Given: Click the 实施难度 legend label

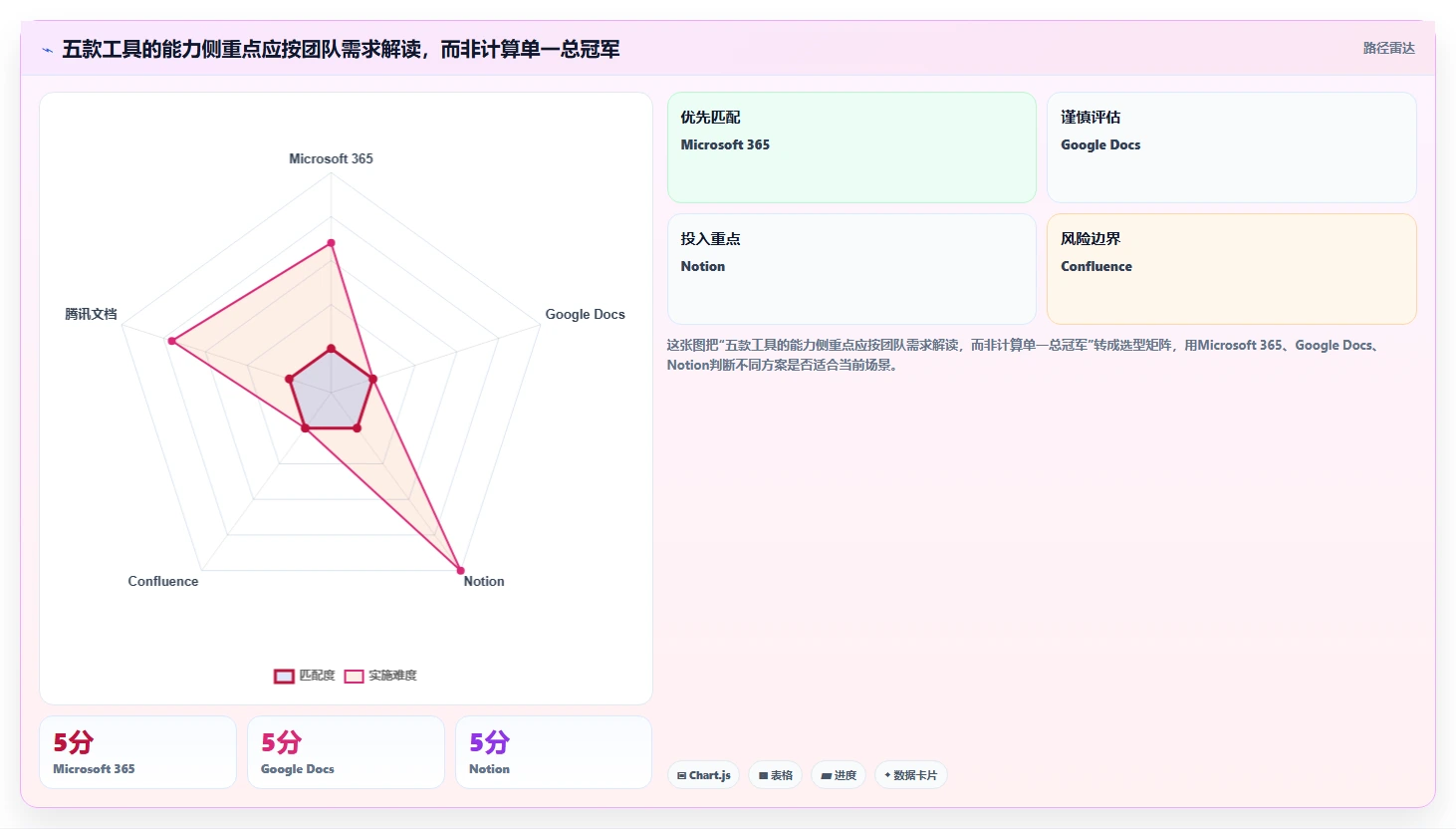Looking at the screenshot, I should 392,676.
